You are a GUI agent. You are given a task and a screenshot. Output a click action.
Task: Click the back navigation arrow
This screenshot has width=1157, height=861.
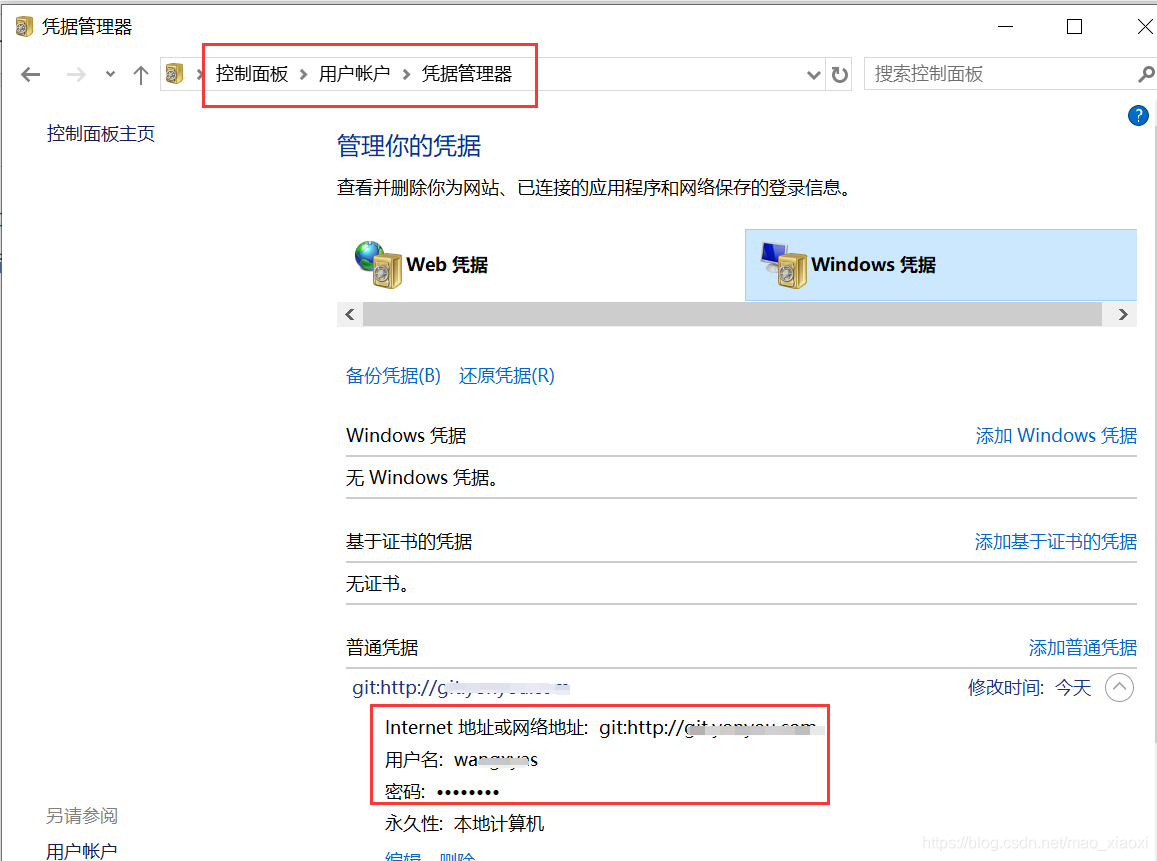[x=31, y=73]
